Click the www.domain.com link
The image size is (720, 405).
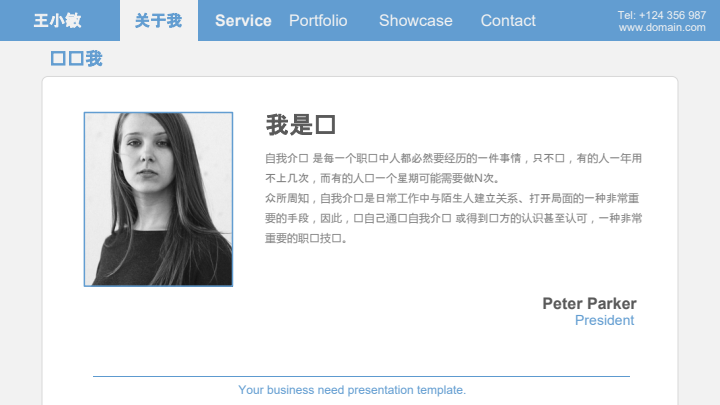click(x=662, y=28)
